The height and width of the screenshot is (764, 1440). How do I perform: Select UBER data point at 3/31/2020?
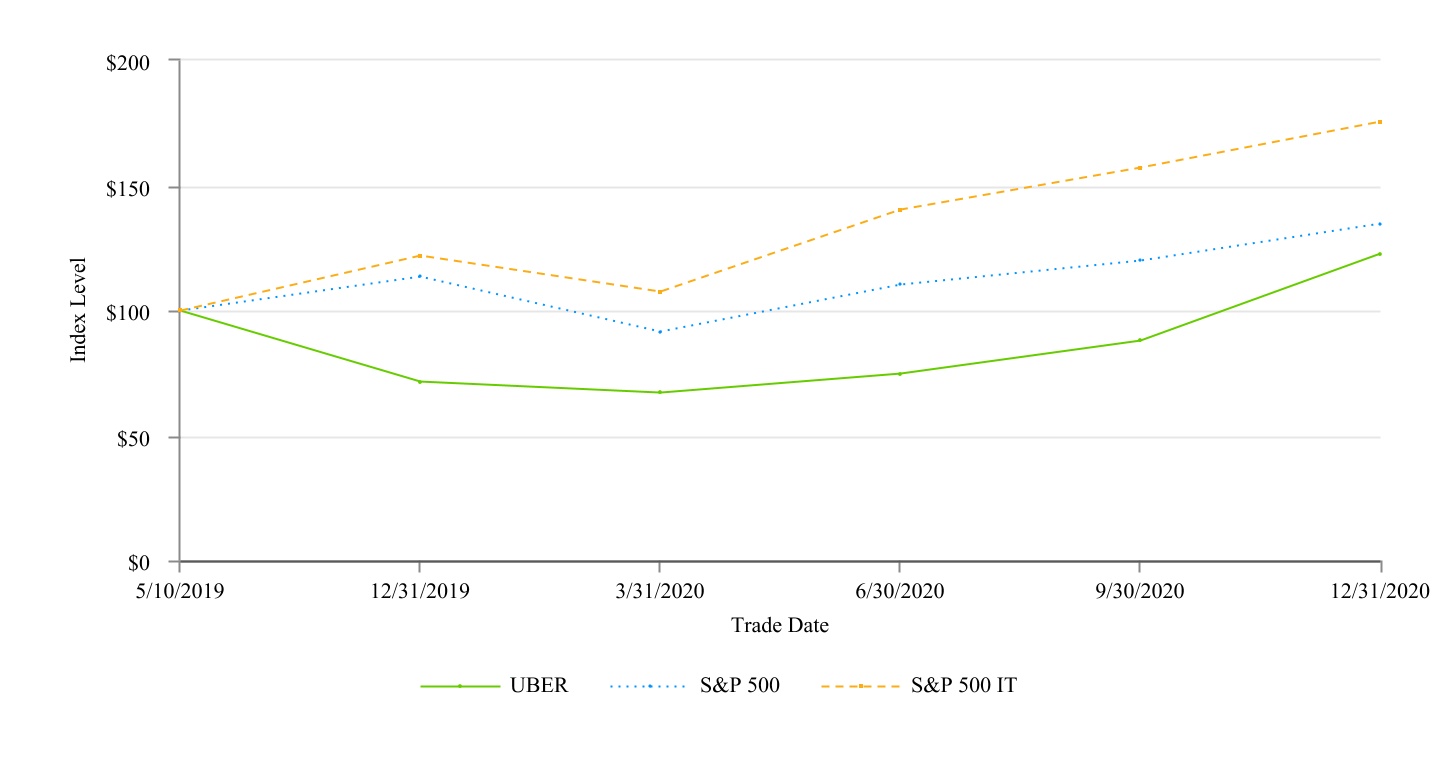tap(659, 392)
